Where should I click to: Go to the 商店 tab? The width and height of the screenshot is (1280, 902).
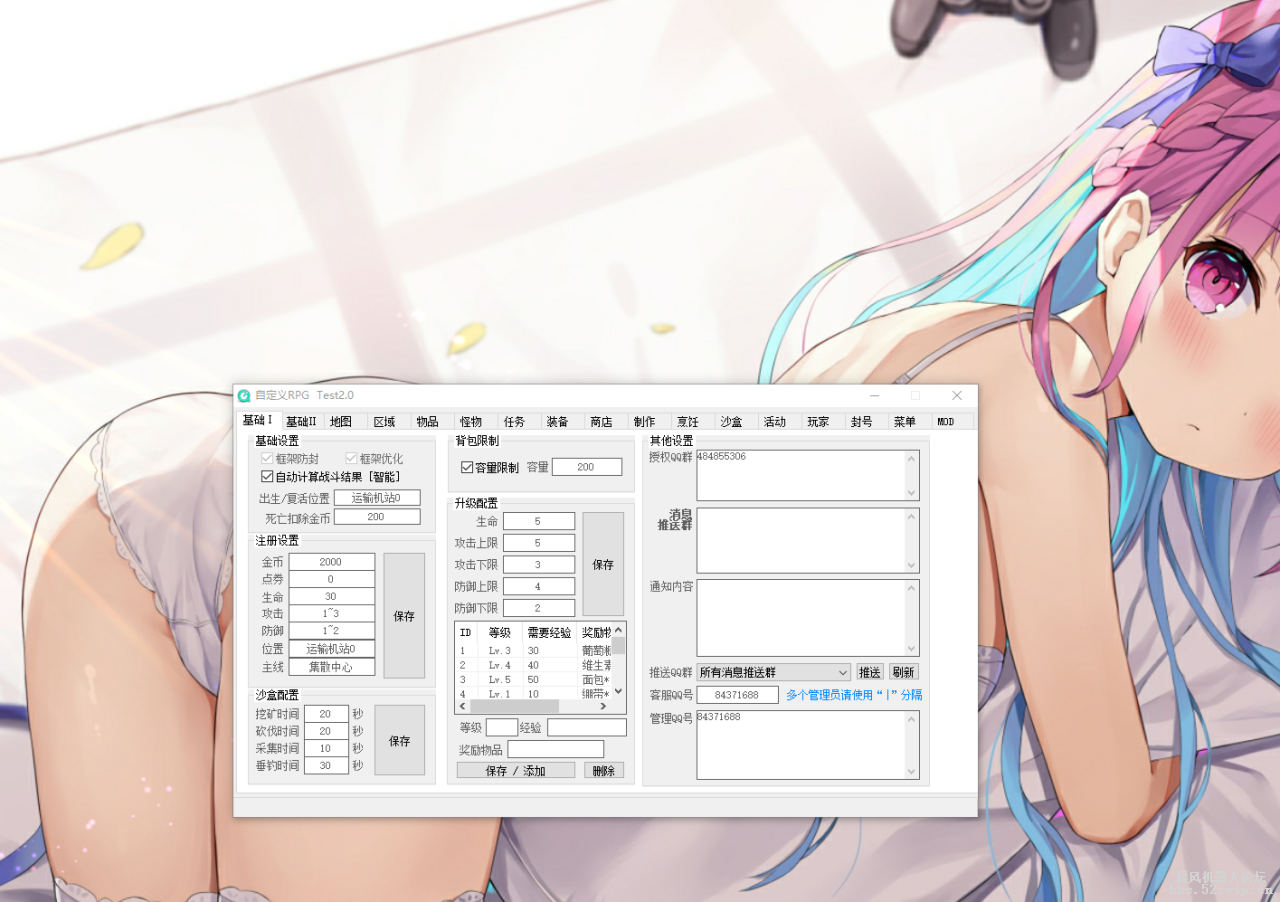pyautogui.click(x=601, y=422)
